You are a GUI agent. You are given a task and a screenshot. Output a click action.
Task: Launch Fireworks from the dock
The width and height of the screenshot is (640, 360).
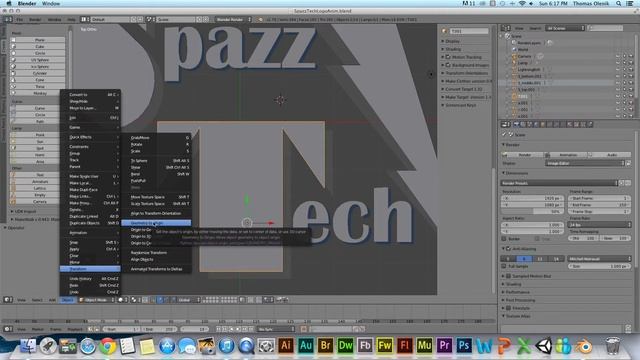tap(384, 345)
